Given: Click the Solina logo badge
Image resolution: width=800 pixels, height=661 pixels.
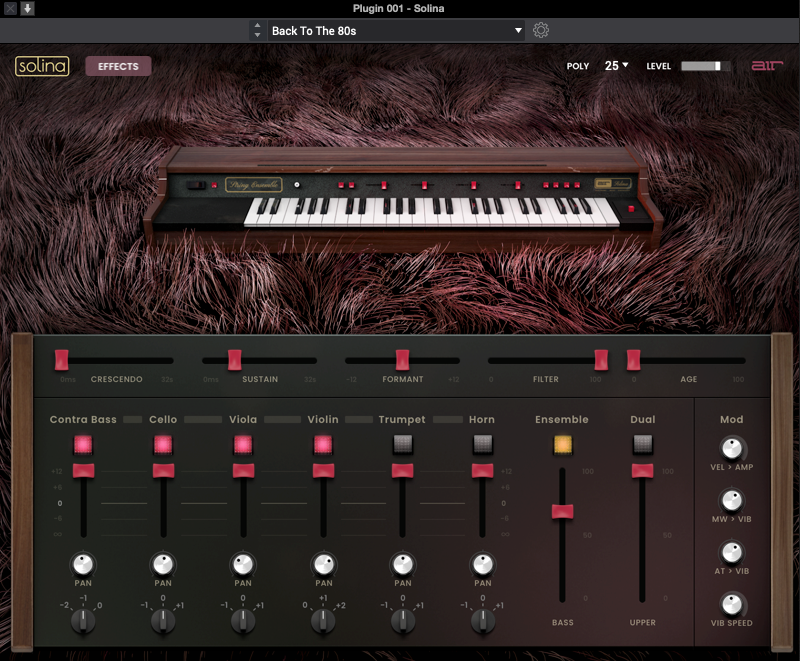Looking at the screenshot, I should (43, 65).
